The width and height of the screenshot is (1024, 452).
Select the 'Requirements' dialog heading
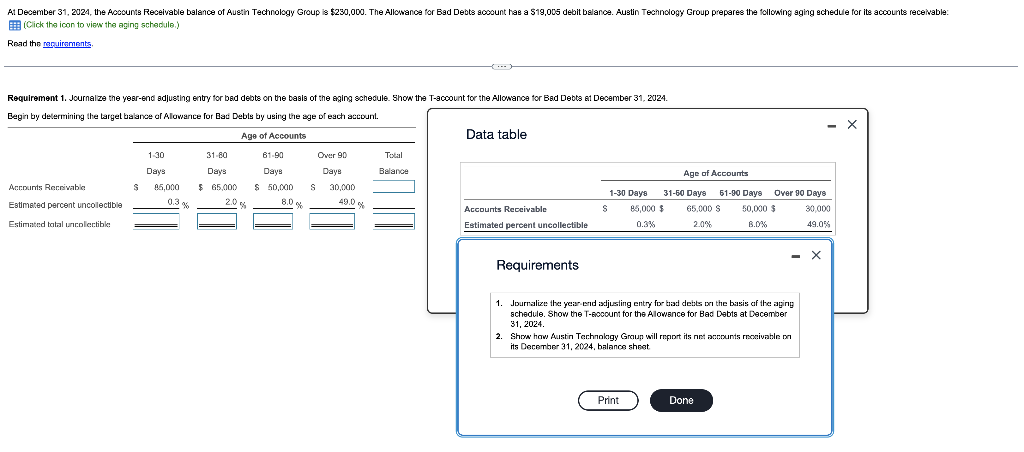point(537,265)
